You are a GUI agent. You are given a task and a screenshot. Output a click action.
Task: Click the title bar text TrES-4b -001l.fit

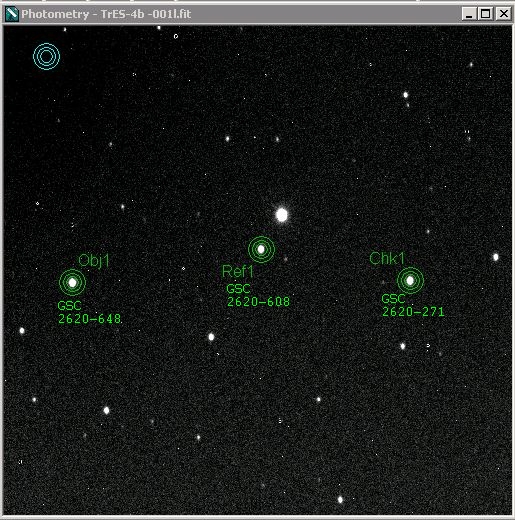(x=146, y=14)
